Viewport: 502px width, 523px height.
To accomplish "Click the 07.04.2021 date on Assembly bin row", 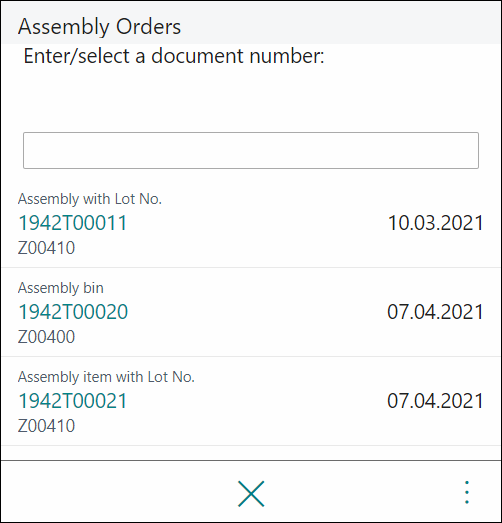I will click(435, 312).
